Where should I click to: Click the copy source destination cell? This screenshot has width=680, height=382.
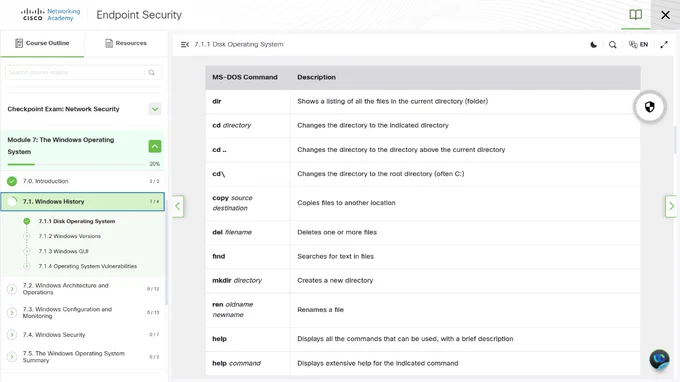click(x=248, y=203)
